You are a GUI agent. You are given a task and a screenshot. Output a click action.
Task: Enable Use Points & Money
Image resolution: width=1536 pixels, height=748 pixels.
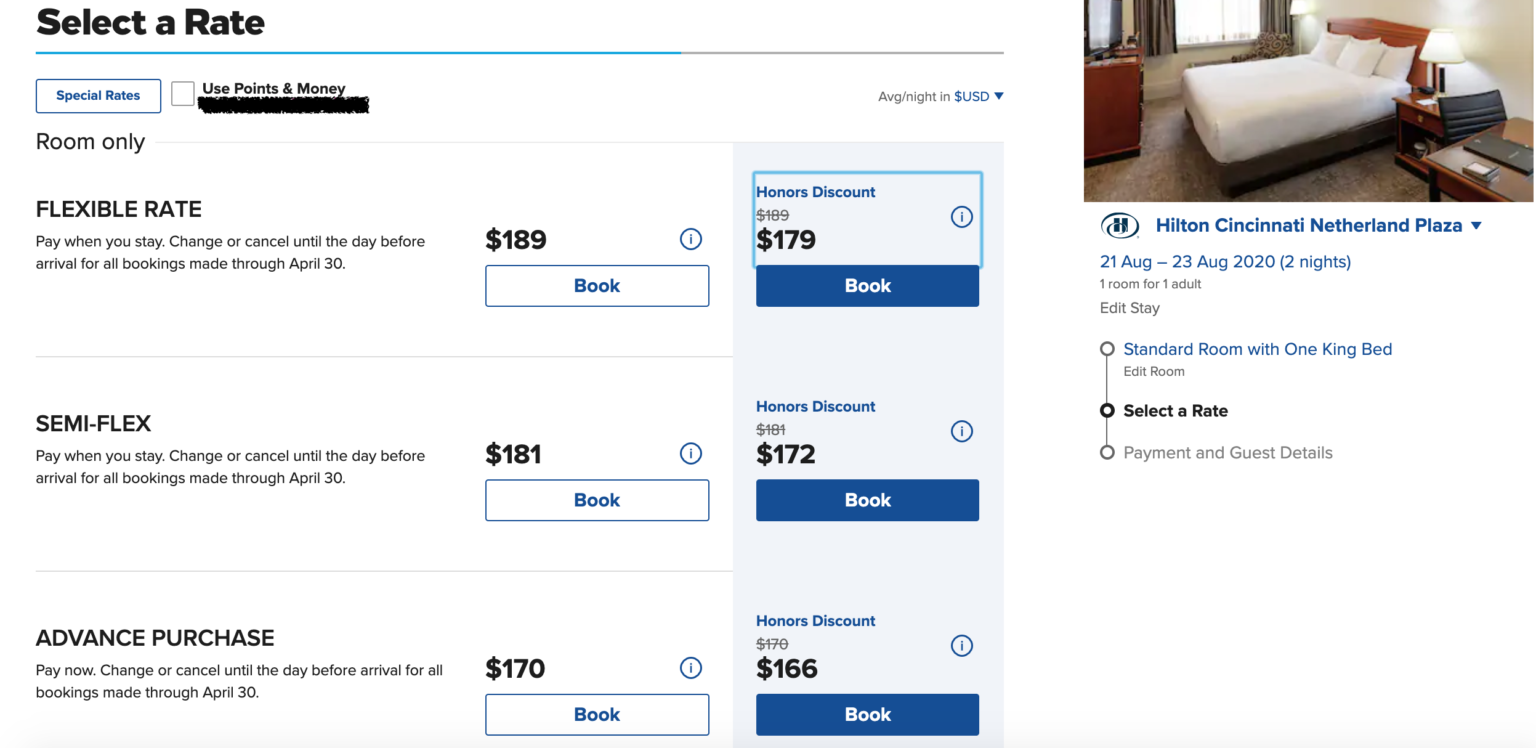(x=182, y=92)
